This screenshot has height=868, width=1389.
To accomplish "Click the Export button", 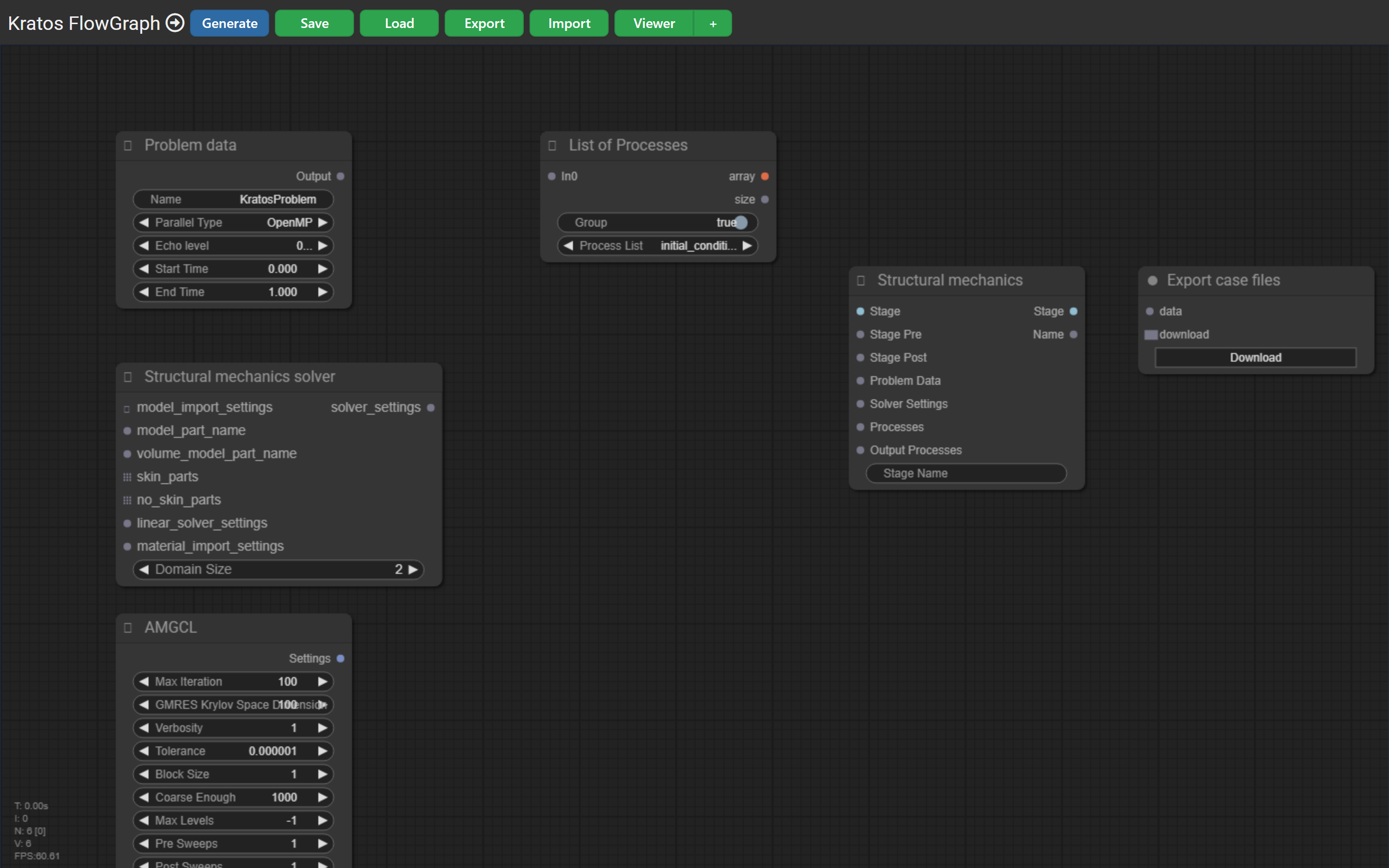I will [x=484, y=24].
